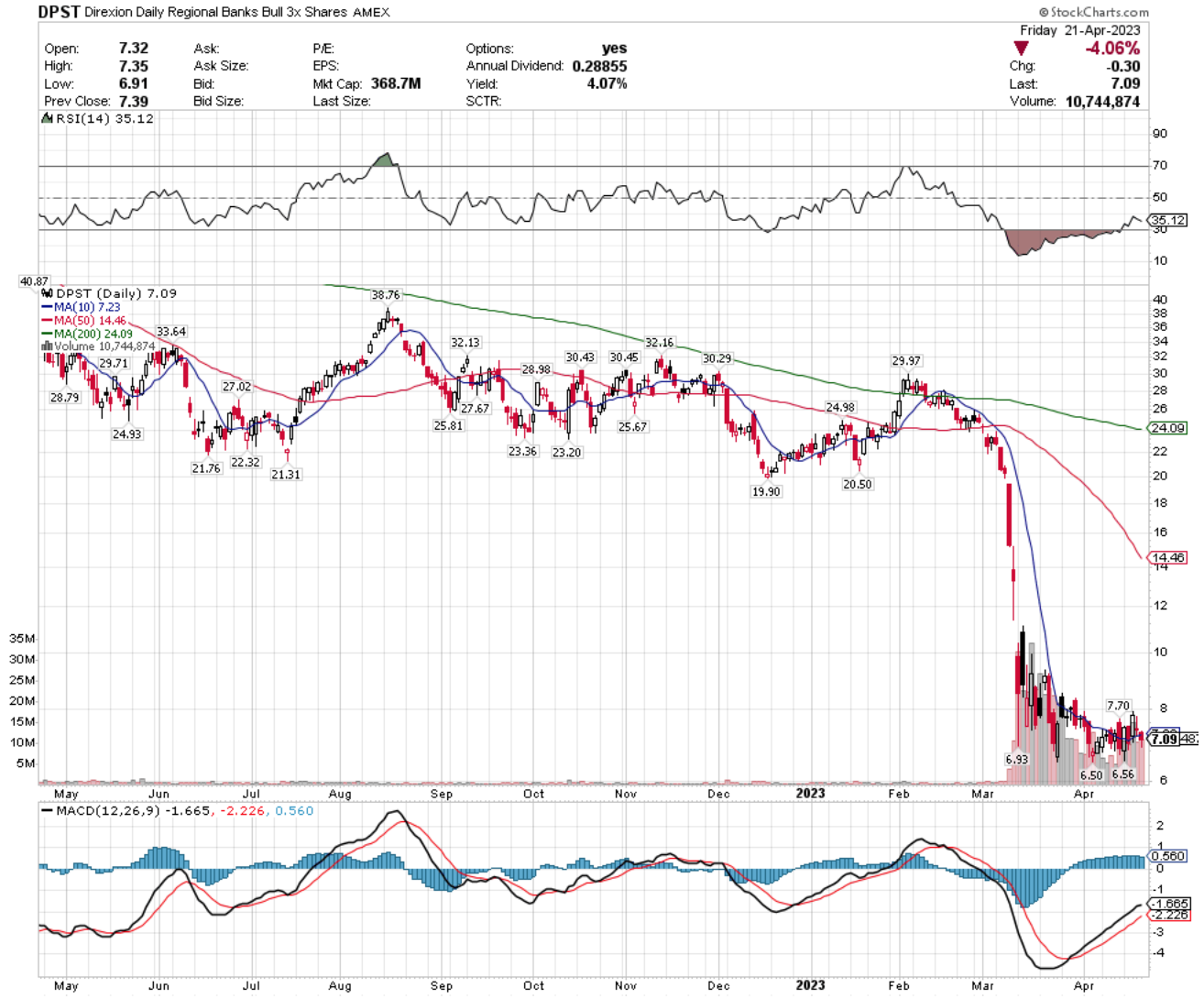Click the 35.12 RSI axis tag on right

[x=1167, y=220]
